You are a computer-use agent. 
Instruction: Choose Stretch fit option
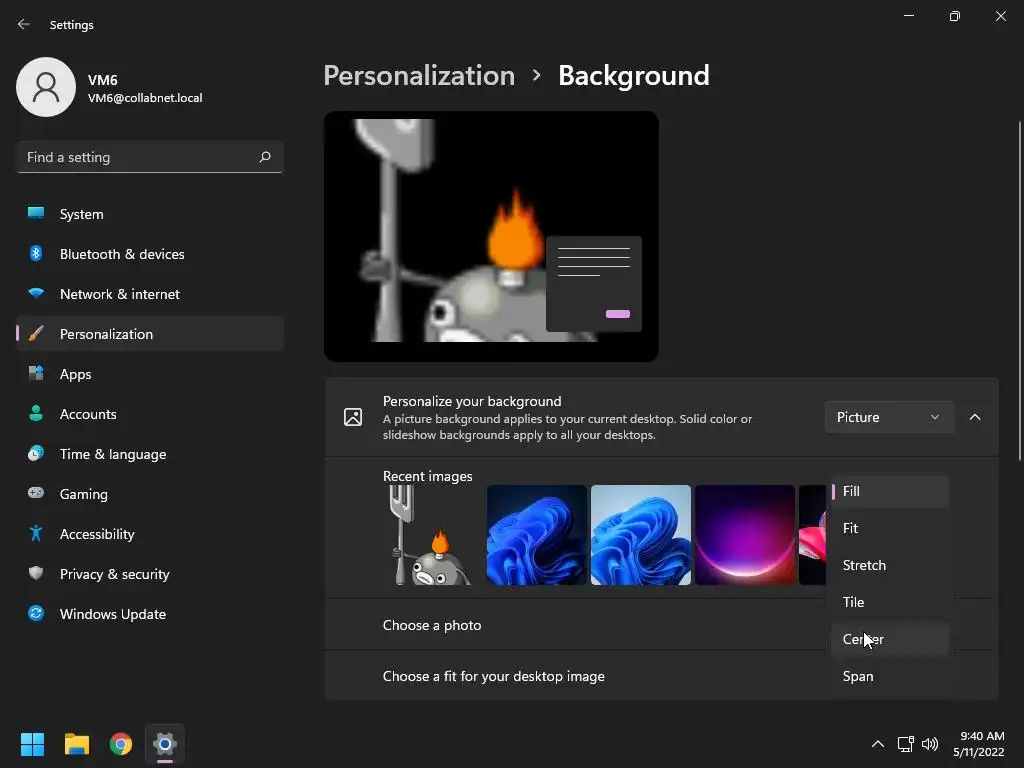coord(889,566)
